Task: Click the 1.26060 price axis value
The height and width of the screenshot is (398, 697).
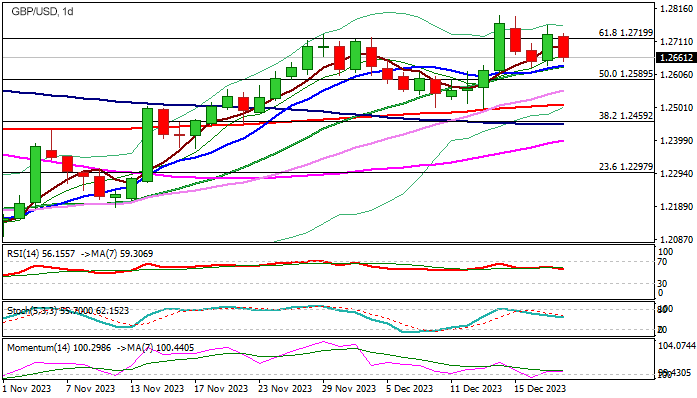Action: coord(677,74)
